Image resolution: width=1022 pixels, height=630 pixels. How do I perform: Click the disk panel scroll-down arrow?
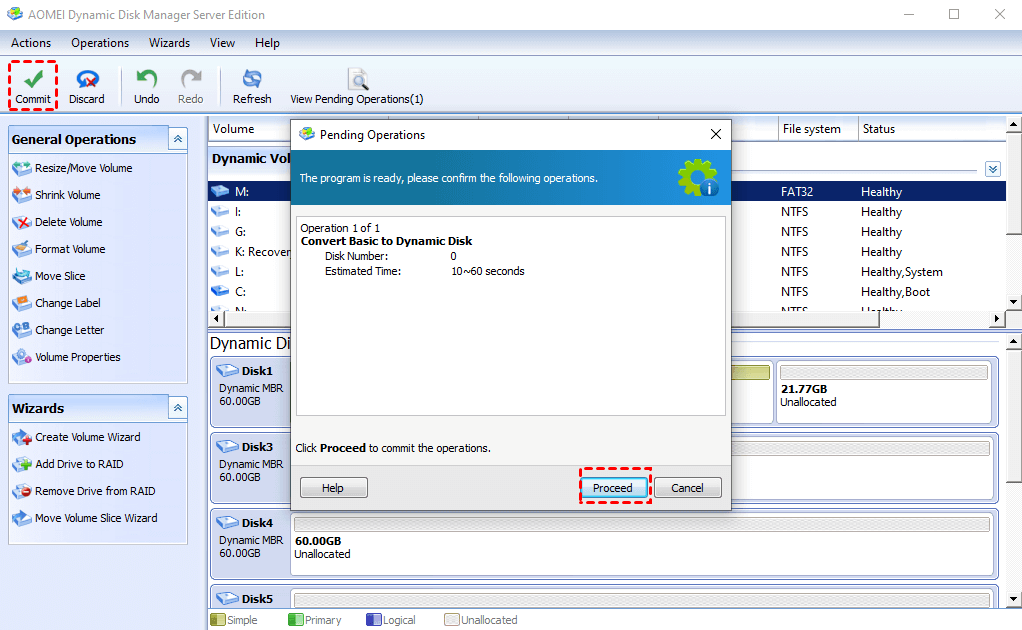pos(1014,599)
